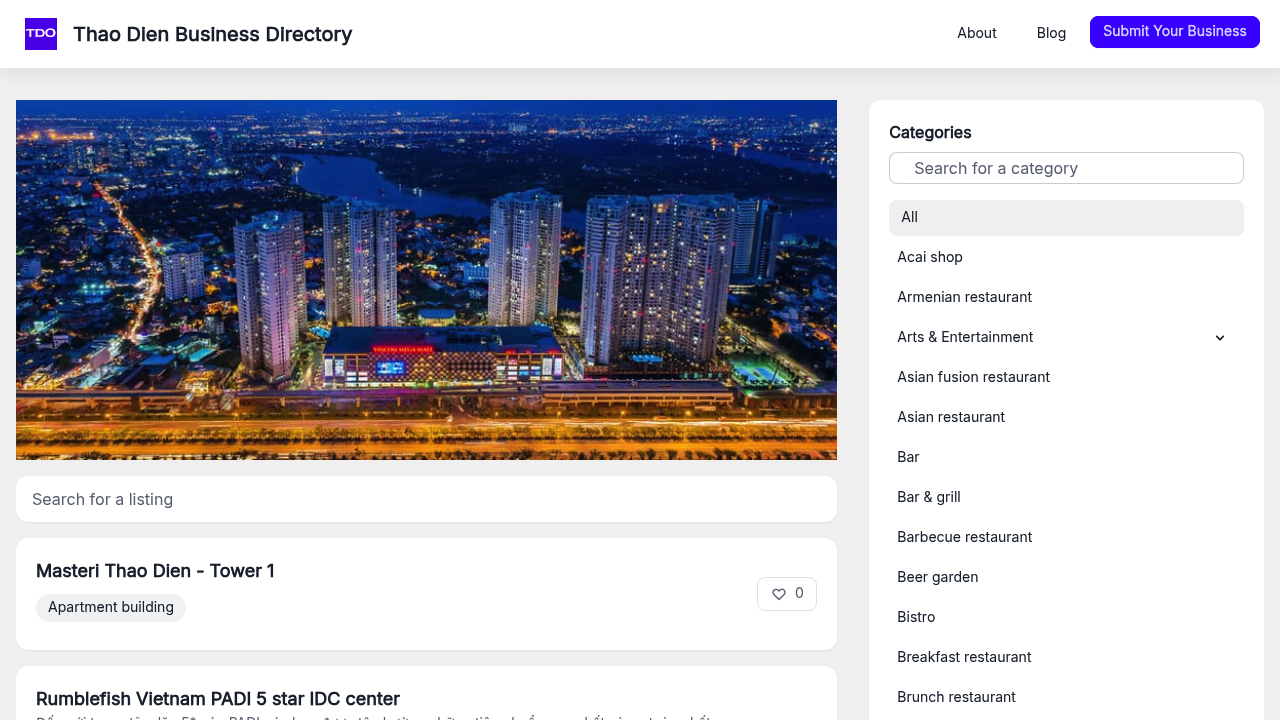Click the TDO logo icon in the header
Image resolution: width=1280 pixels, height=720 pixels.
[41, 33]
